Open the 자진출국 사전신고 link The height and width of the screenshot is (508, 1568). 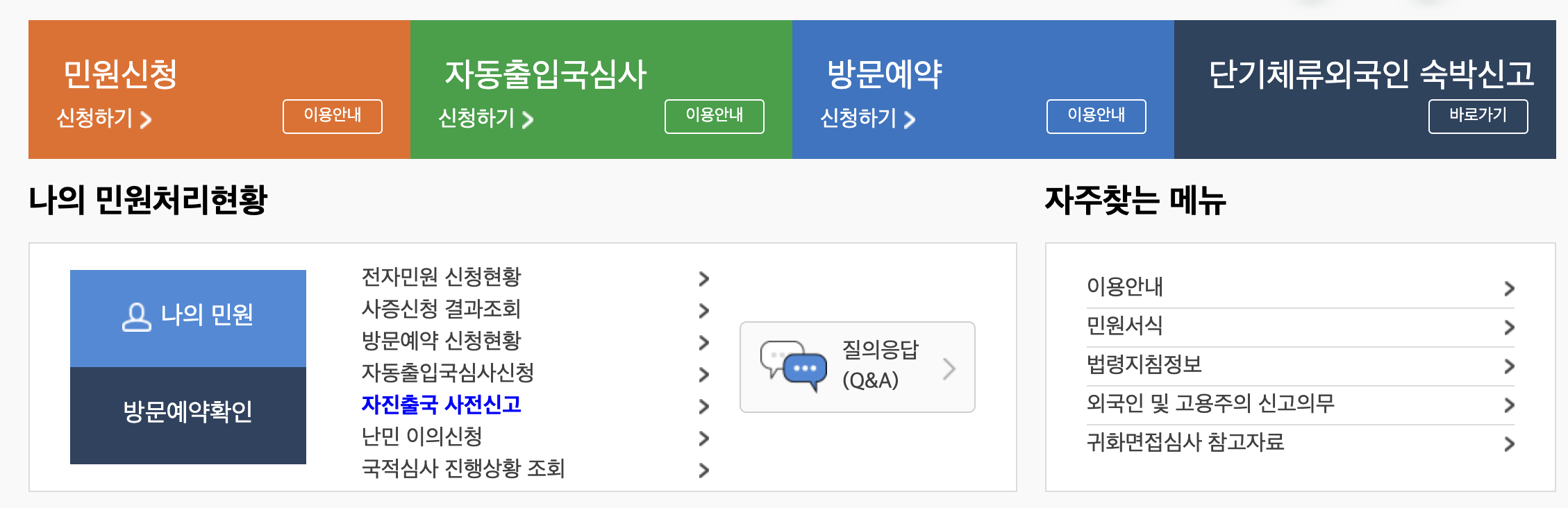coord(442,406)
